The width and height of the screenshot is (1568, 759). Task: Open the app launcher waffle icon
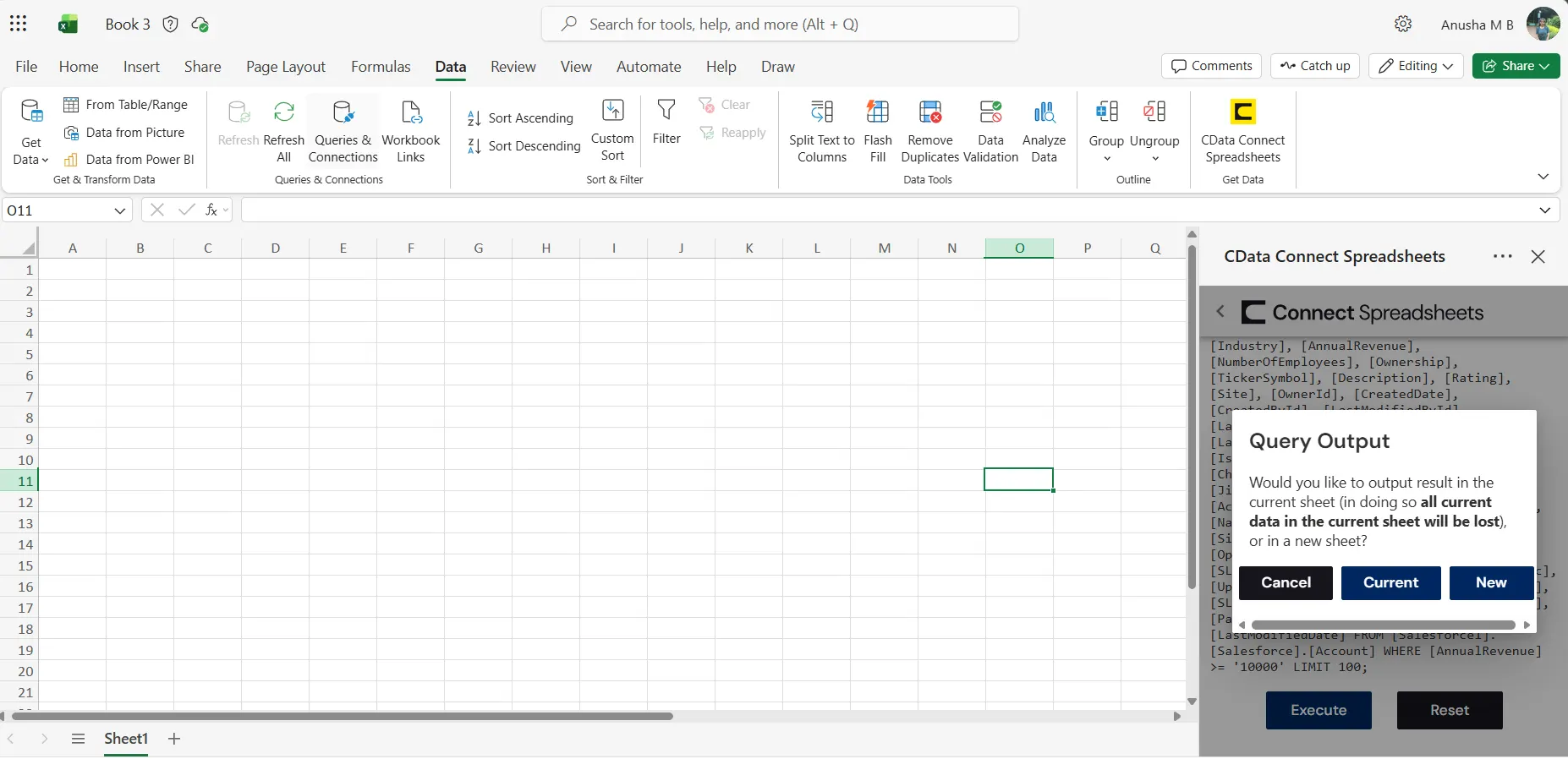click(x=19, y=24)
